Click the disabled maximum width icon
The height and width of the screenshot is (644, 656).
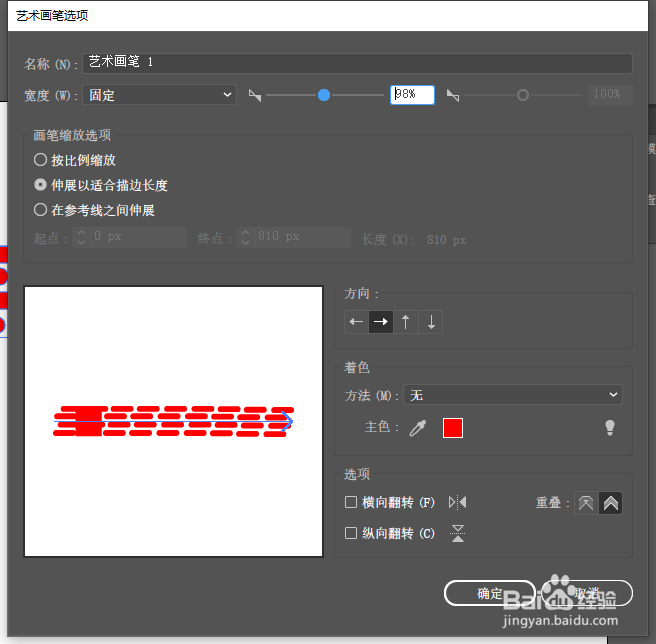[x=453, y=95]
